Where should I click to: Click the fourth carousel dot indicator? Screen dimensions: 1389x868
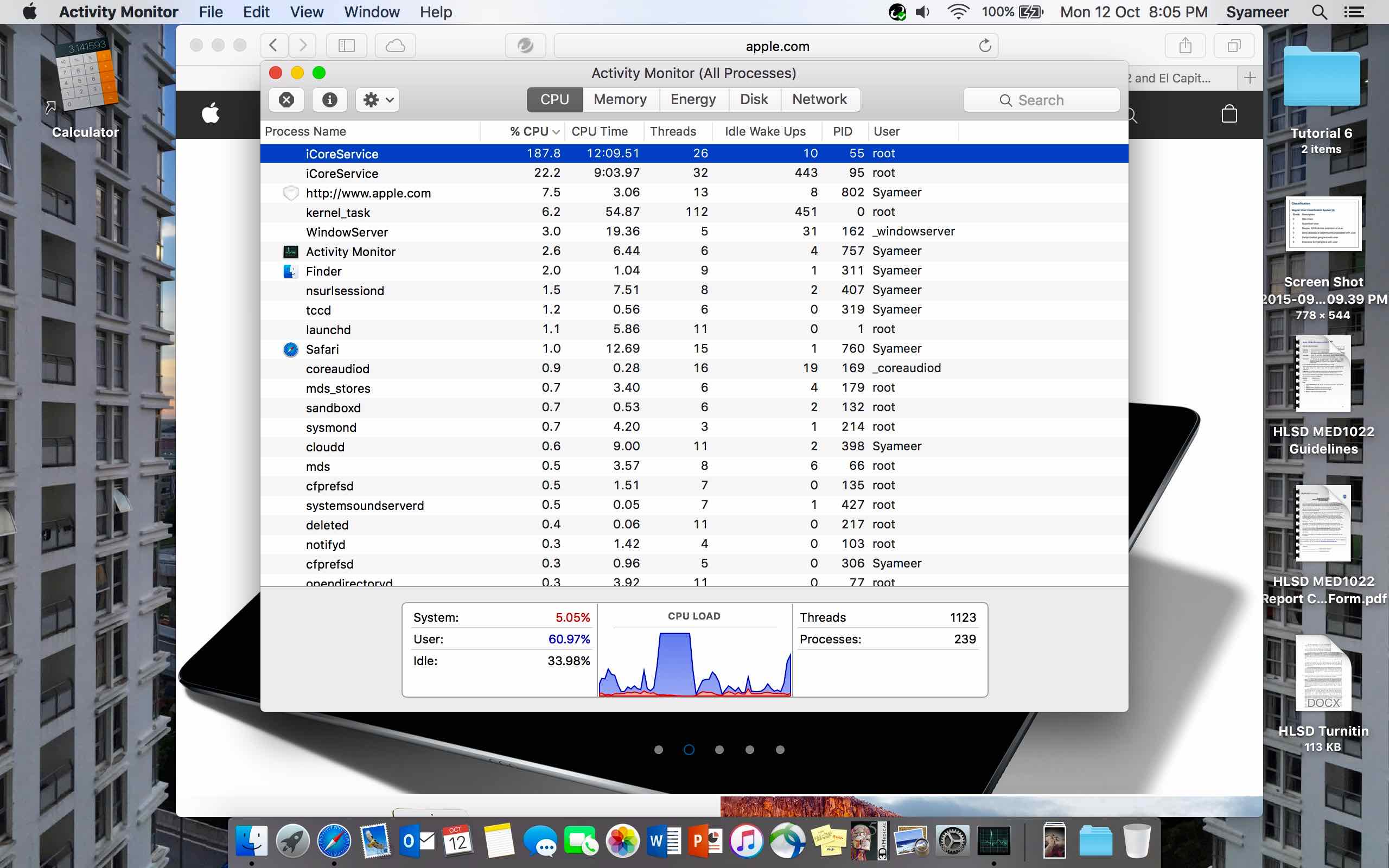(x=750, y=750)
